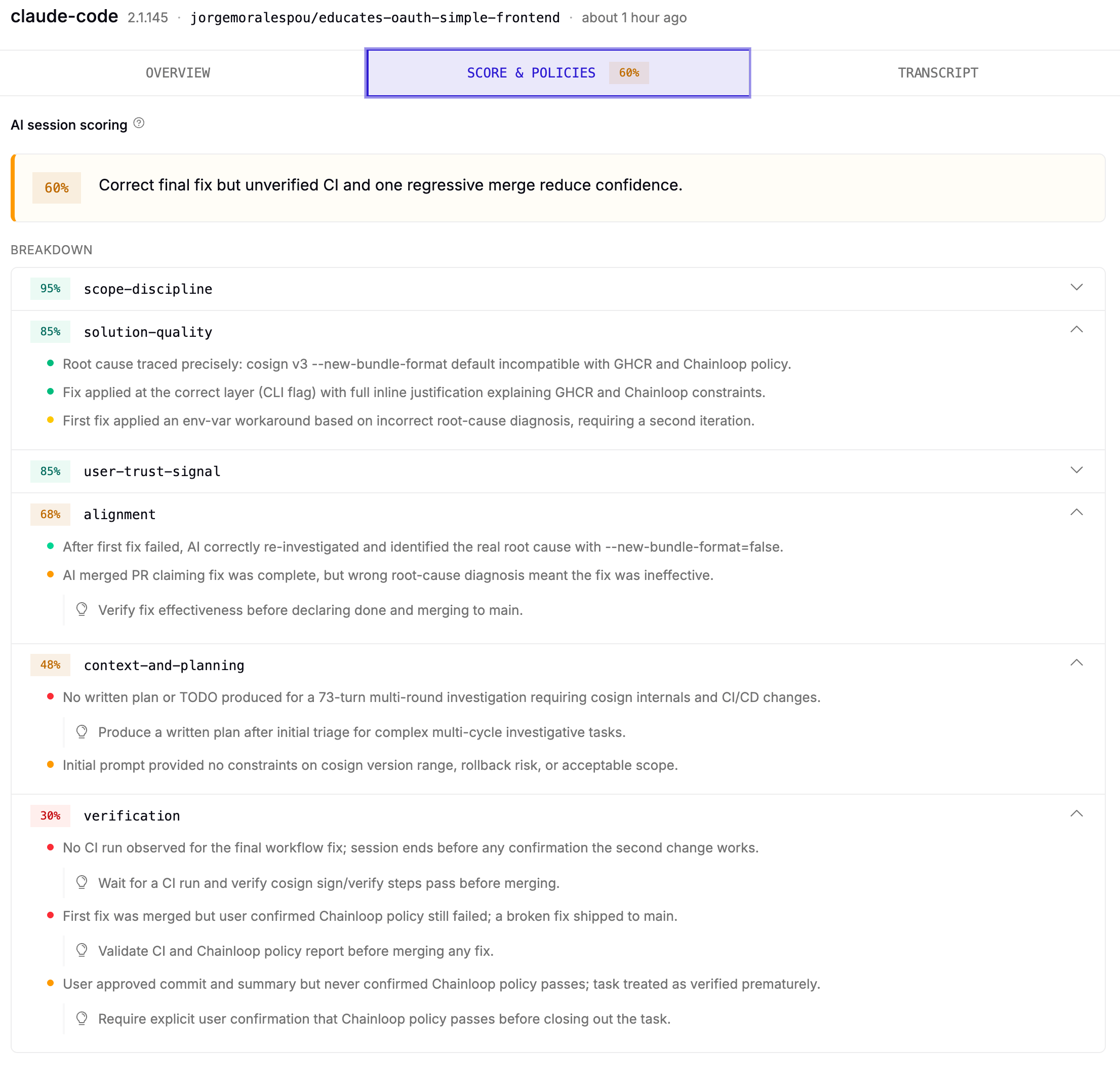Screen dimensions: 1120x1091
Task: Click lightbulb icon beside Verify fix effectiveness tip
Action: tap(82, 610)
